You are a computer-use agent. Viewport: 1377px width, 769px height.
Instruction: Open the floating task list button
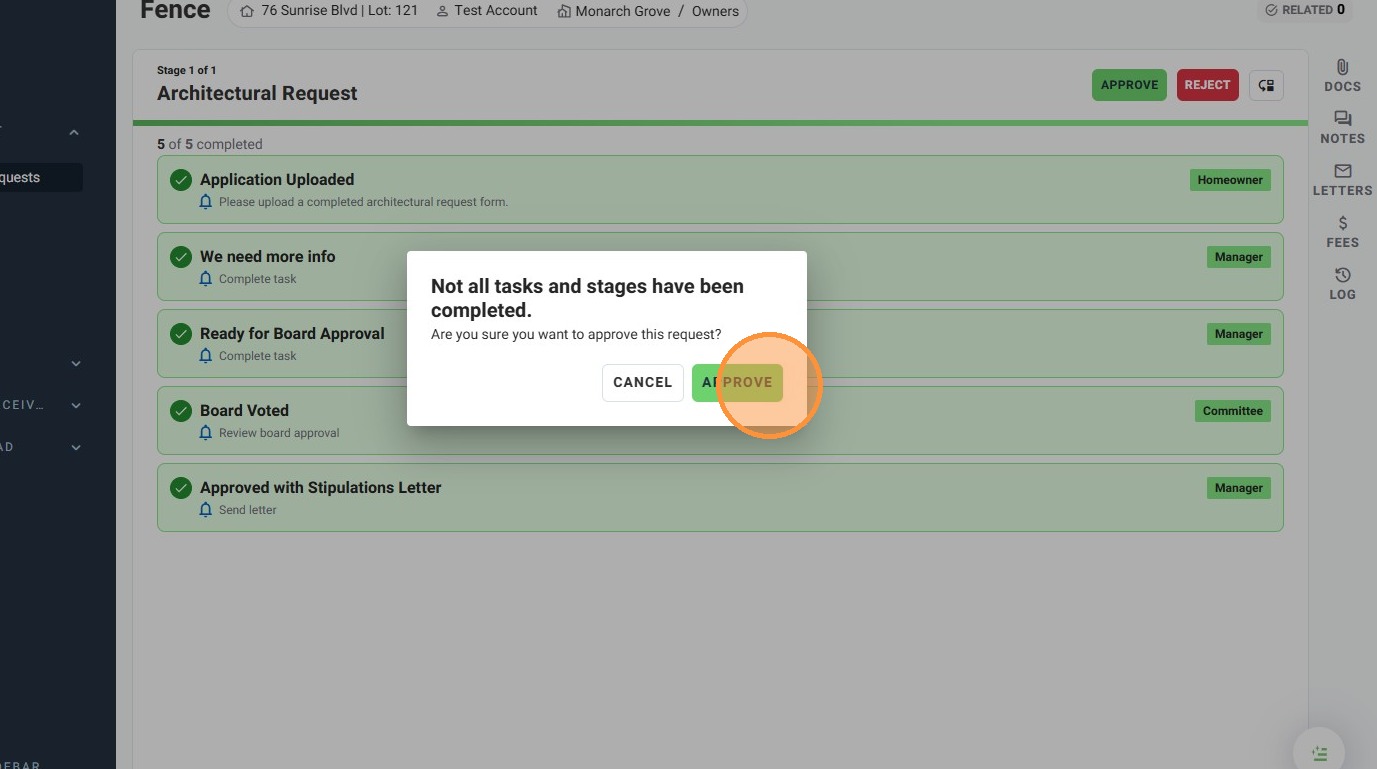pos(1319,753)
